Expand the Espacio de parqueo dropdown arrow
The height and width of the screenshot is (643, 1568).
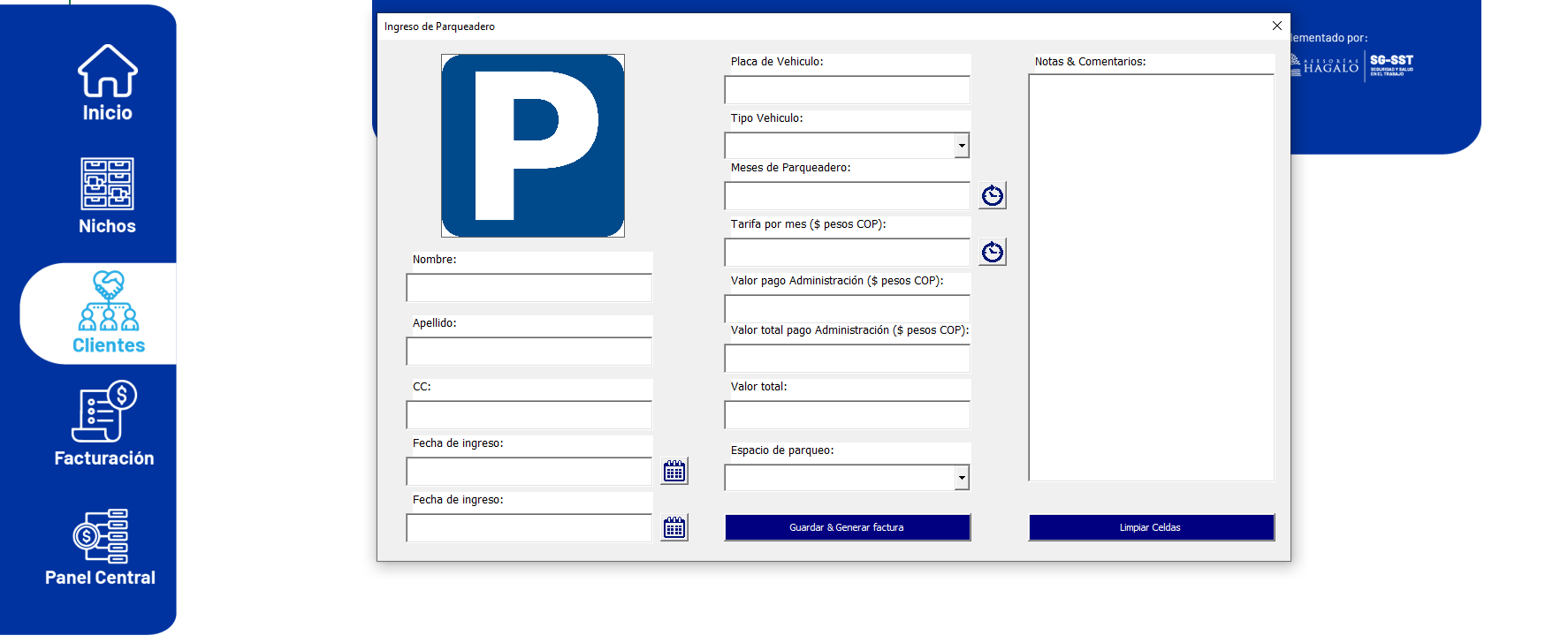[962, 478]
